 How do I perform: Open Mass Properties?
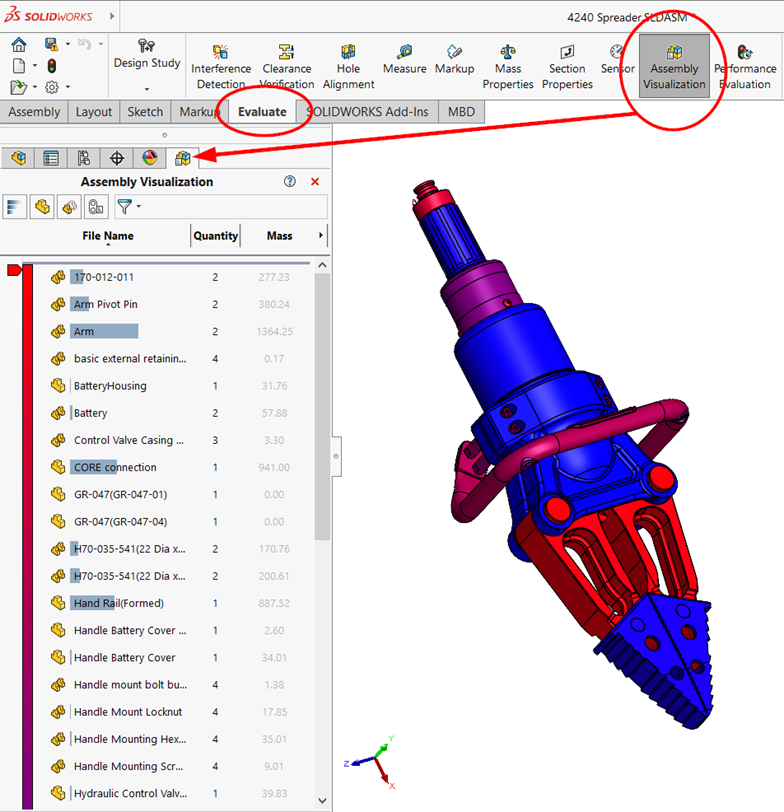click(x=507, y=67)
